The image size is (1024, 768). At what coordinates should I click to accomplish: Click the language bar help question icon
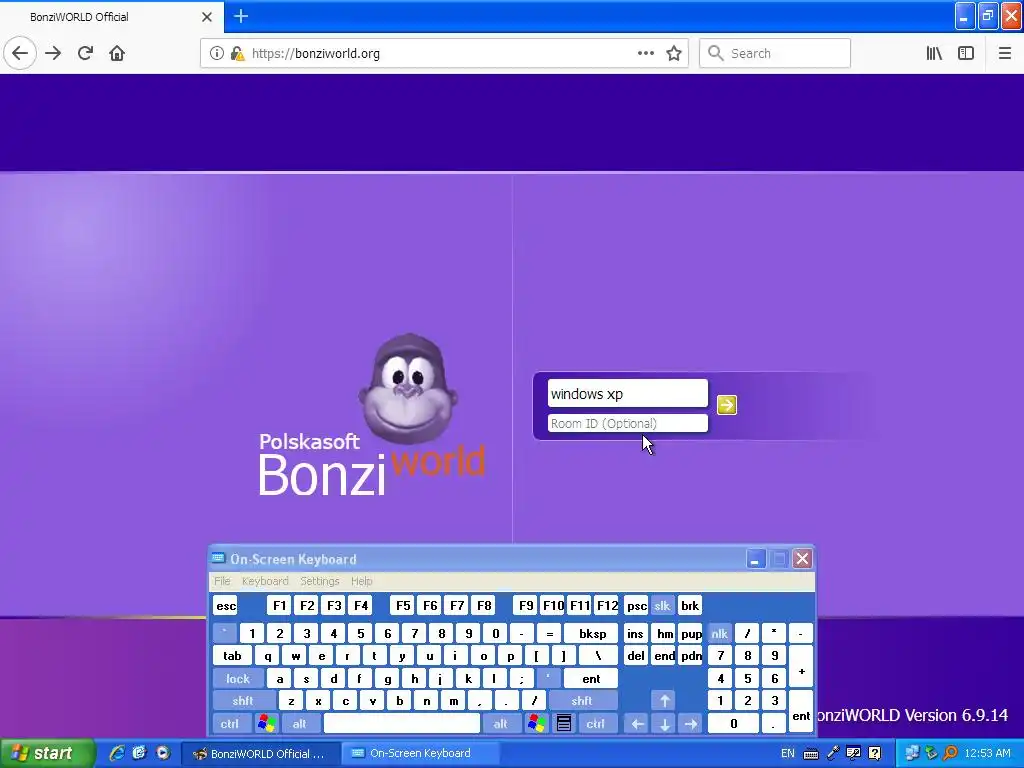coord(875,754)
